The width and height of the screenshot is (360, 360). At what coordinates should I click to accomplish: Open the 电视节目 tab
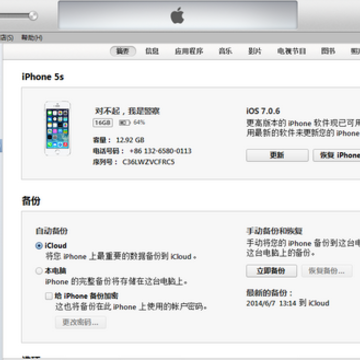click(x=291, y=51)
